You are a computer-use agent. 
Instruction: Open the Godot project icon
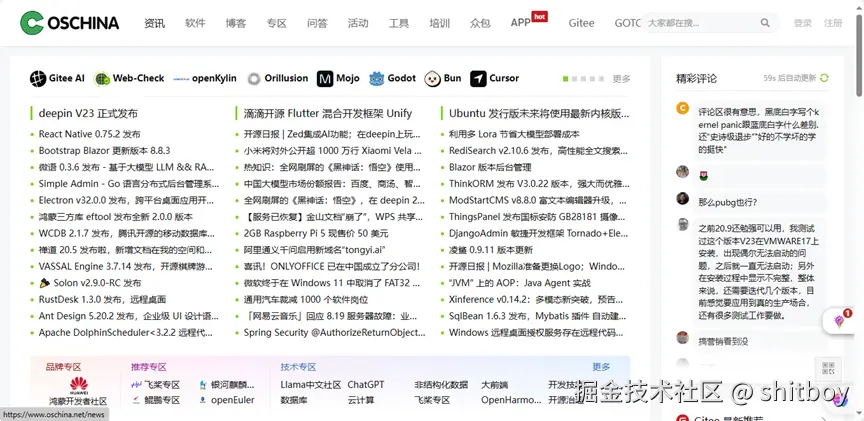[377, 79]
